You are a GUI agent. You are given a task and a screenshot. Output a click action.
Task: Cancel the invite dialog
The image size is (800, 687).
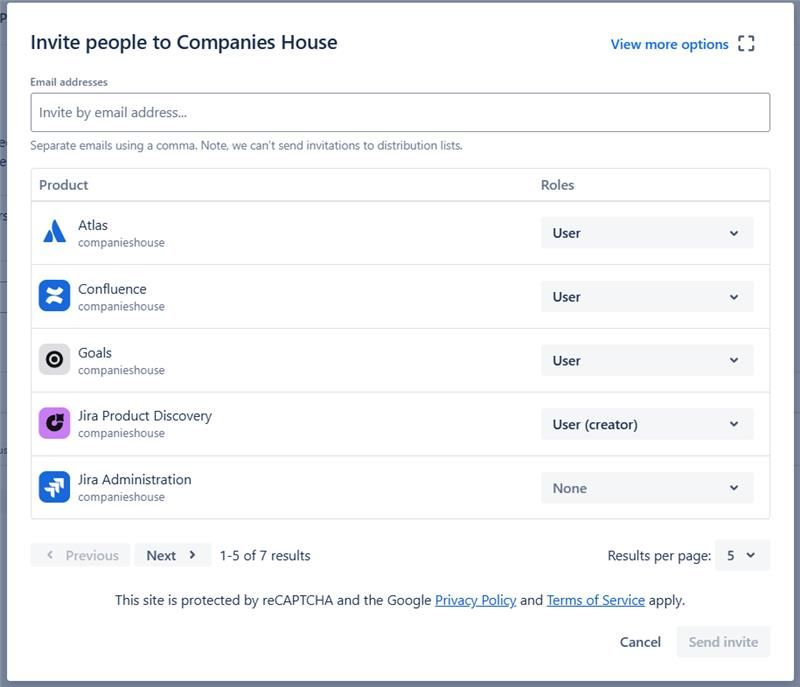click(640, 642)
